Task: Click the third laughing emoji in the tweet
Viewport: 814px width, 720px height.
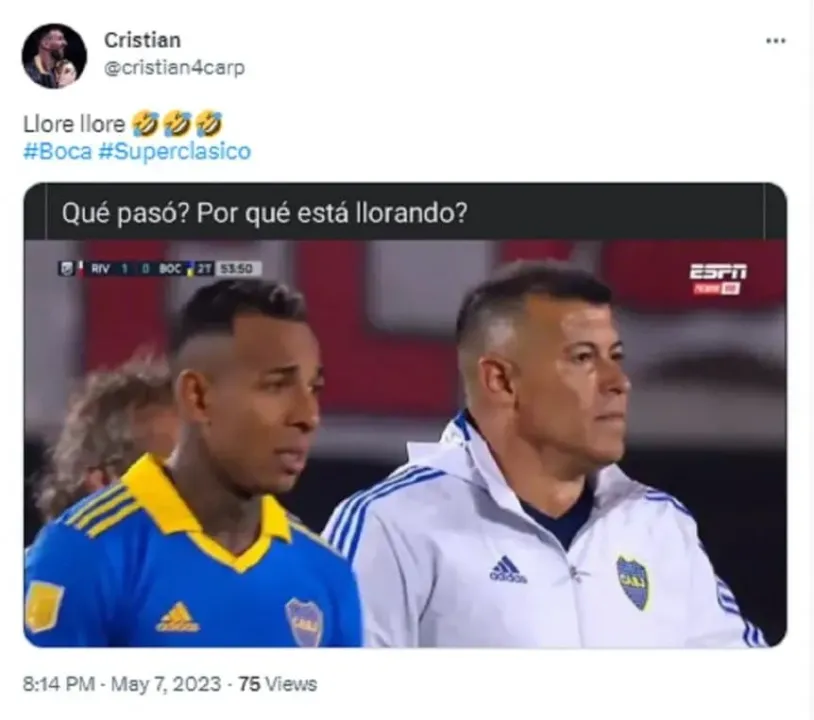Action: 209,124
